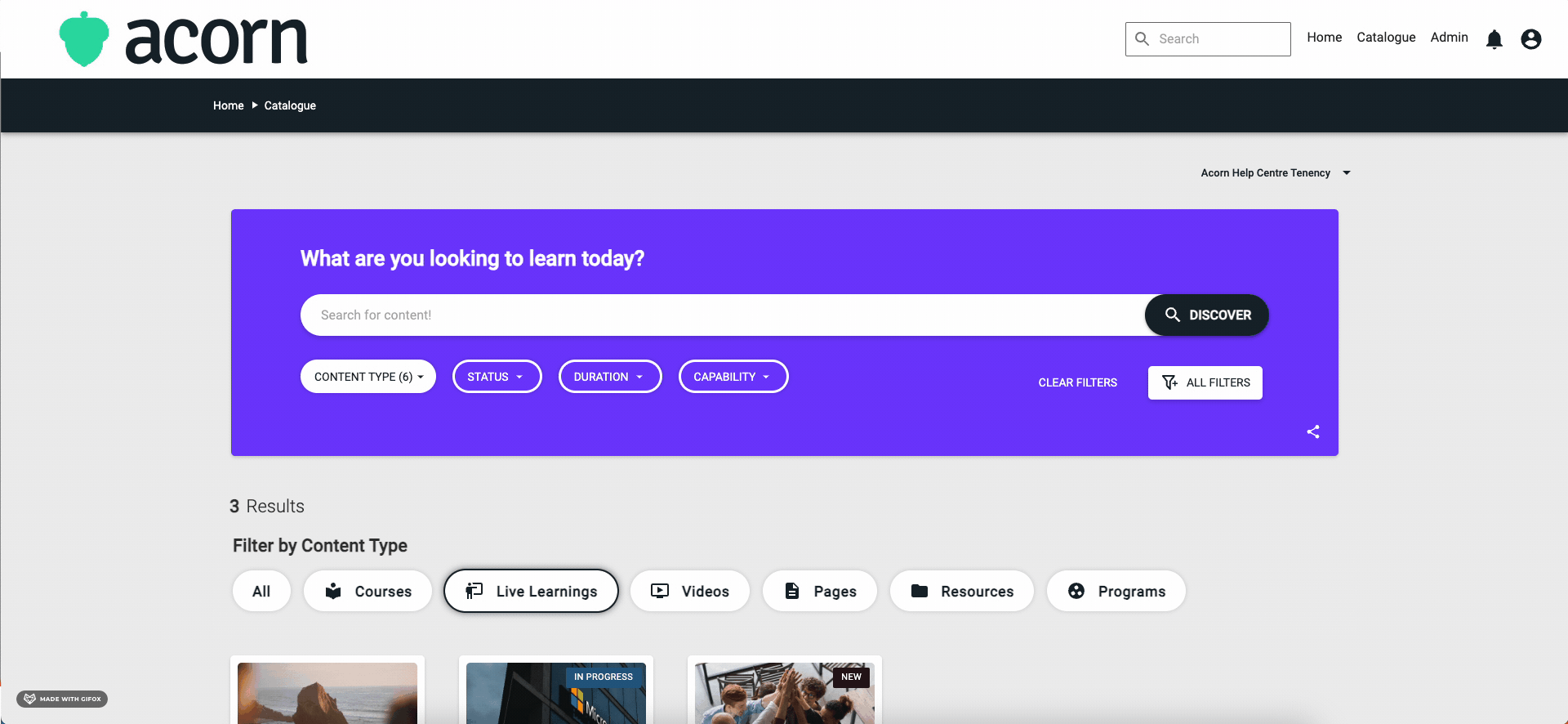Open Catalogue in the top navigation
1568x724 pixels.
1387,38
